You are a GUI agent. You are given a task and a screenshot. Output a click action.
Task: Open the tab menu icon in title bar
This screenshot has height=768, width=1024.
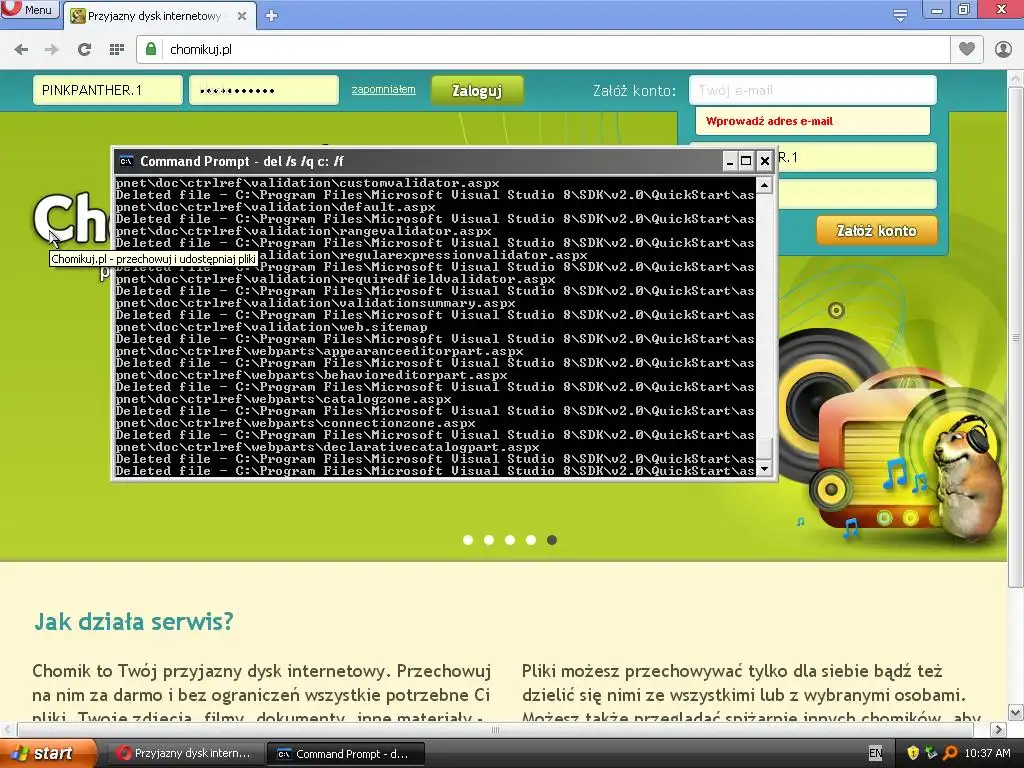pyautogui.click(x=900, y=16)
